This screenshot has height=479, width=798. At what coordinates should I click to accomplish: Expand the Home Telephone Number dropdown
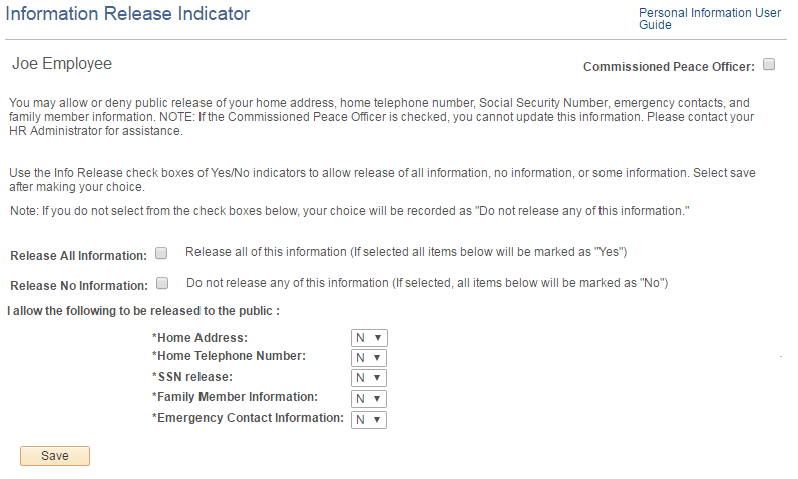368,358
